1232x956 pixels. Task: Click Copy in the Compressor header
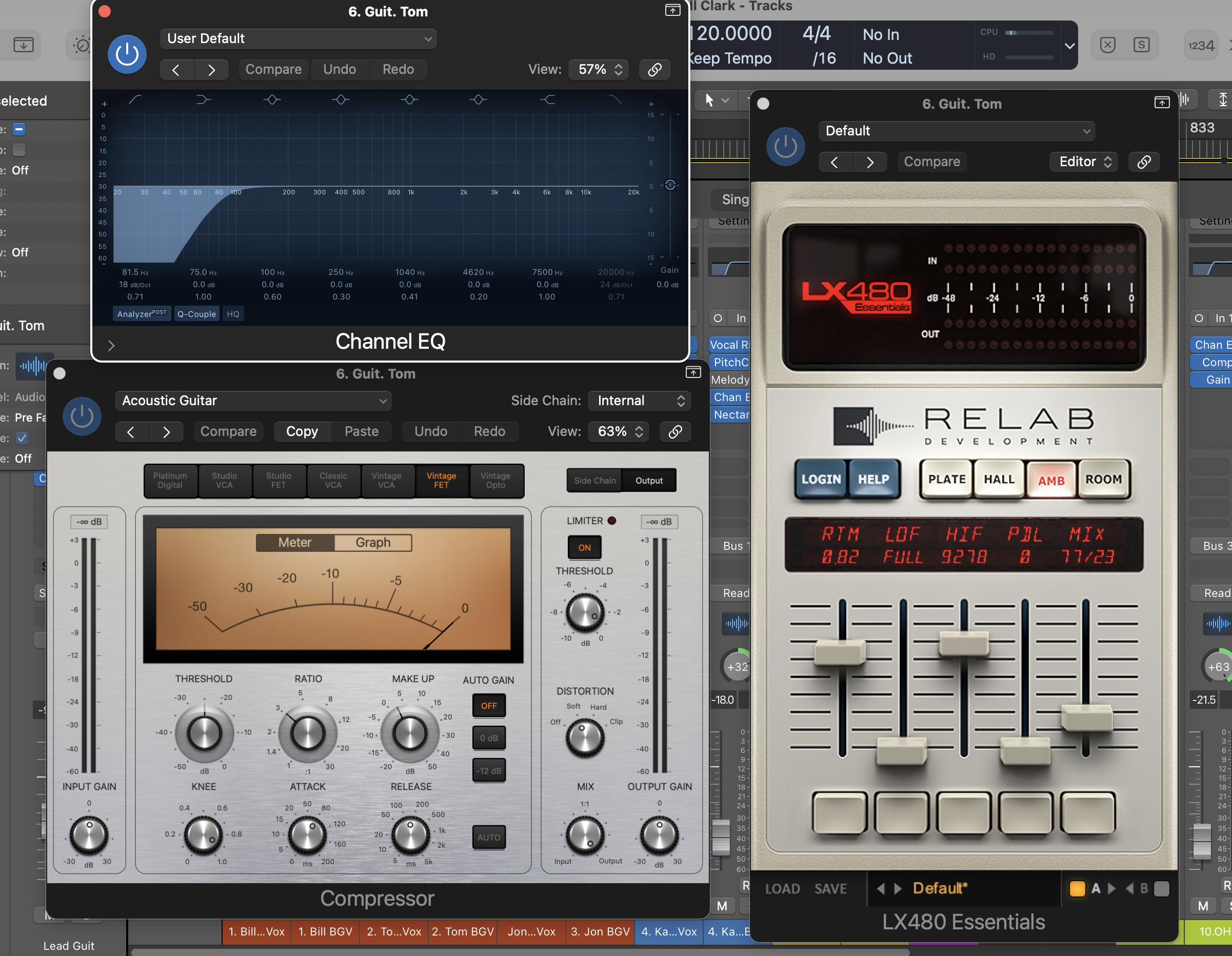tap(302, 431)
